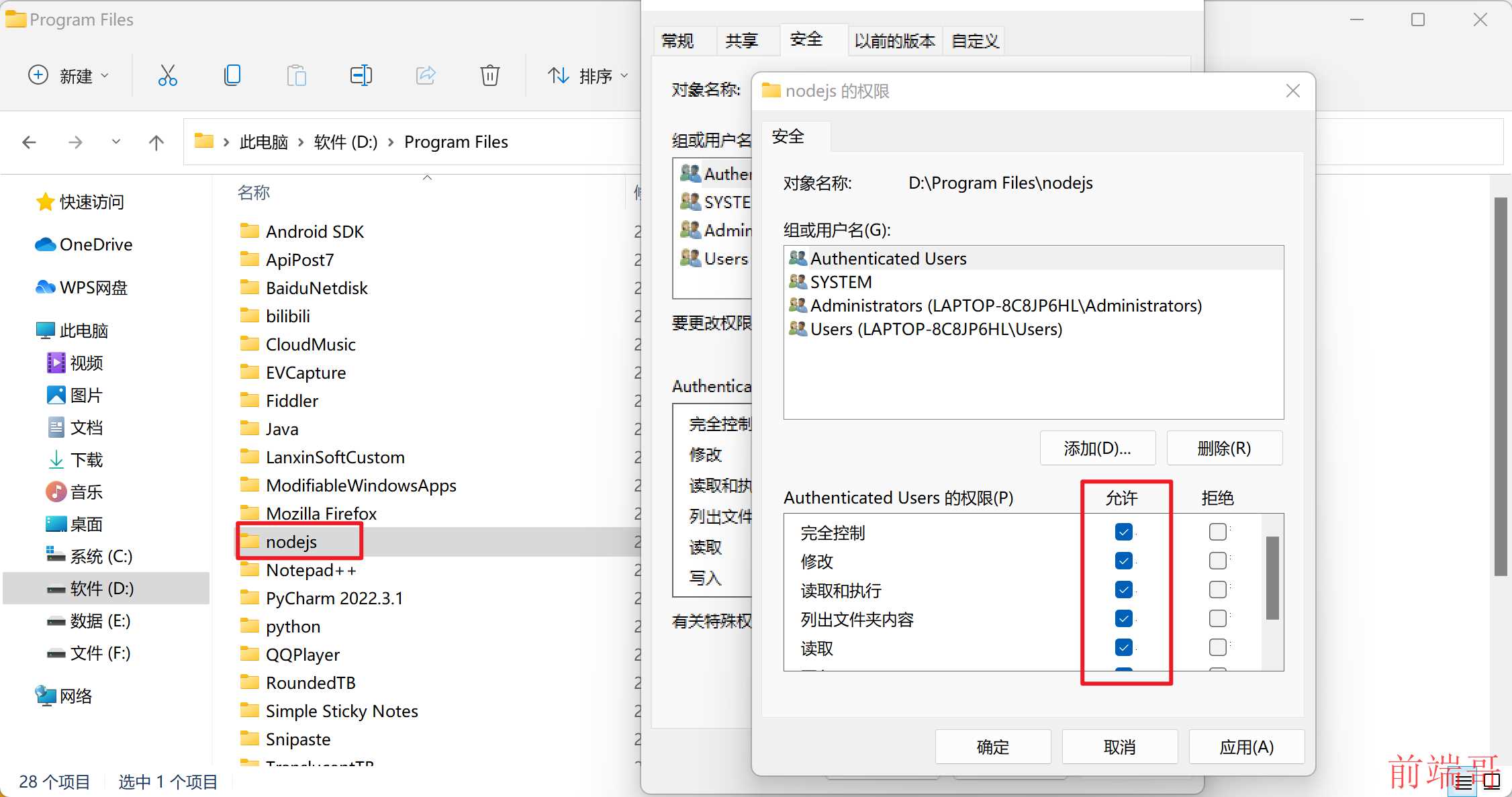
Task: Go up one folder with the up arrow
Action: click(156, 142)
